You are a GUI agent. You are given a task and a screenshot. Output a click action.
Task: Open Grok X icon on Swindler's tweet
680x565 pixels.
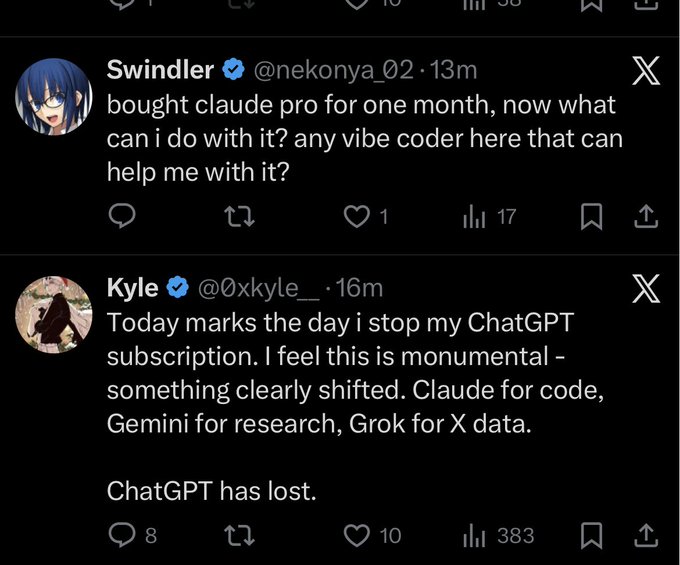pyautogui.click(x=646, y=72)
